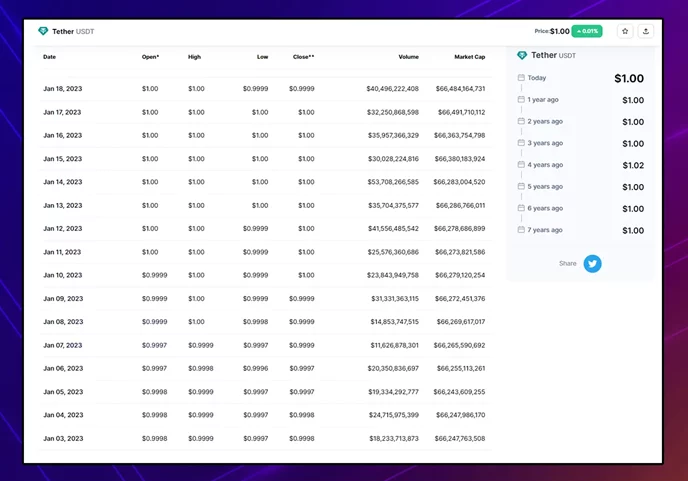Viewport: 688px width, 481px height.
Task: Click the calendar icon next to Today
Action: (521, 78)
